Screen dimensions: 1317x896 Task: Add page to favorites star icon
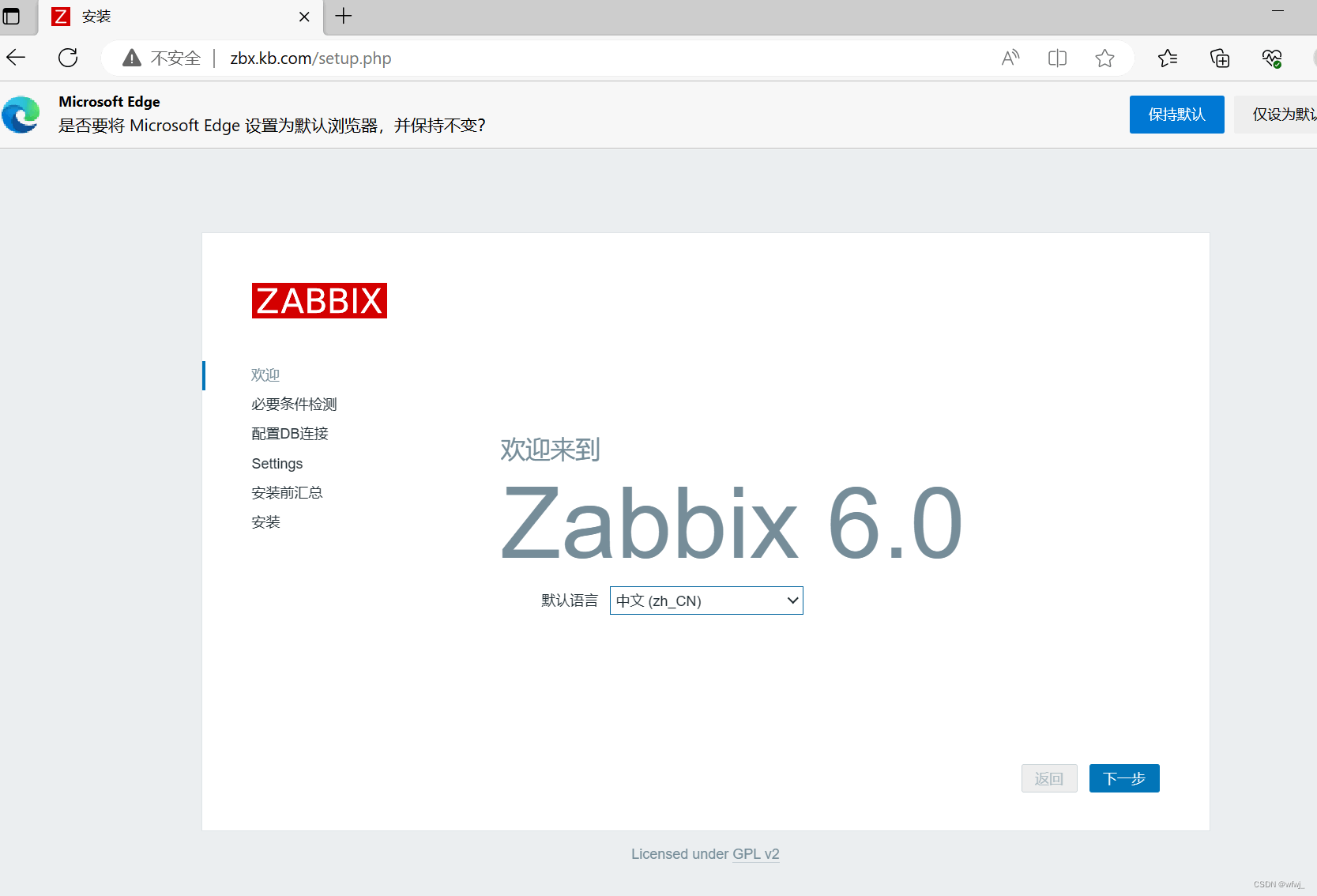coord(1104,58)
